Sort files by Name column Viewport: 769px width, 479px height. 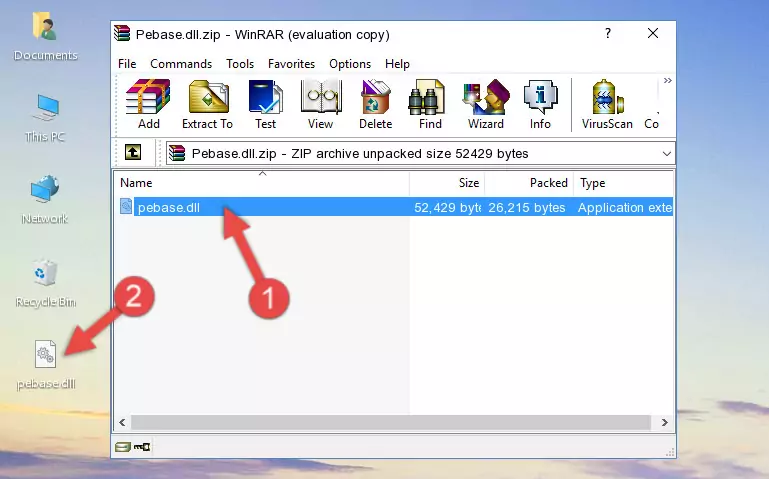point(262,183)
